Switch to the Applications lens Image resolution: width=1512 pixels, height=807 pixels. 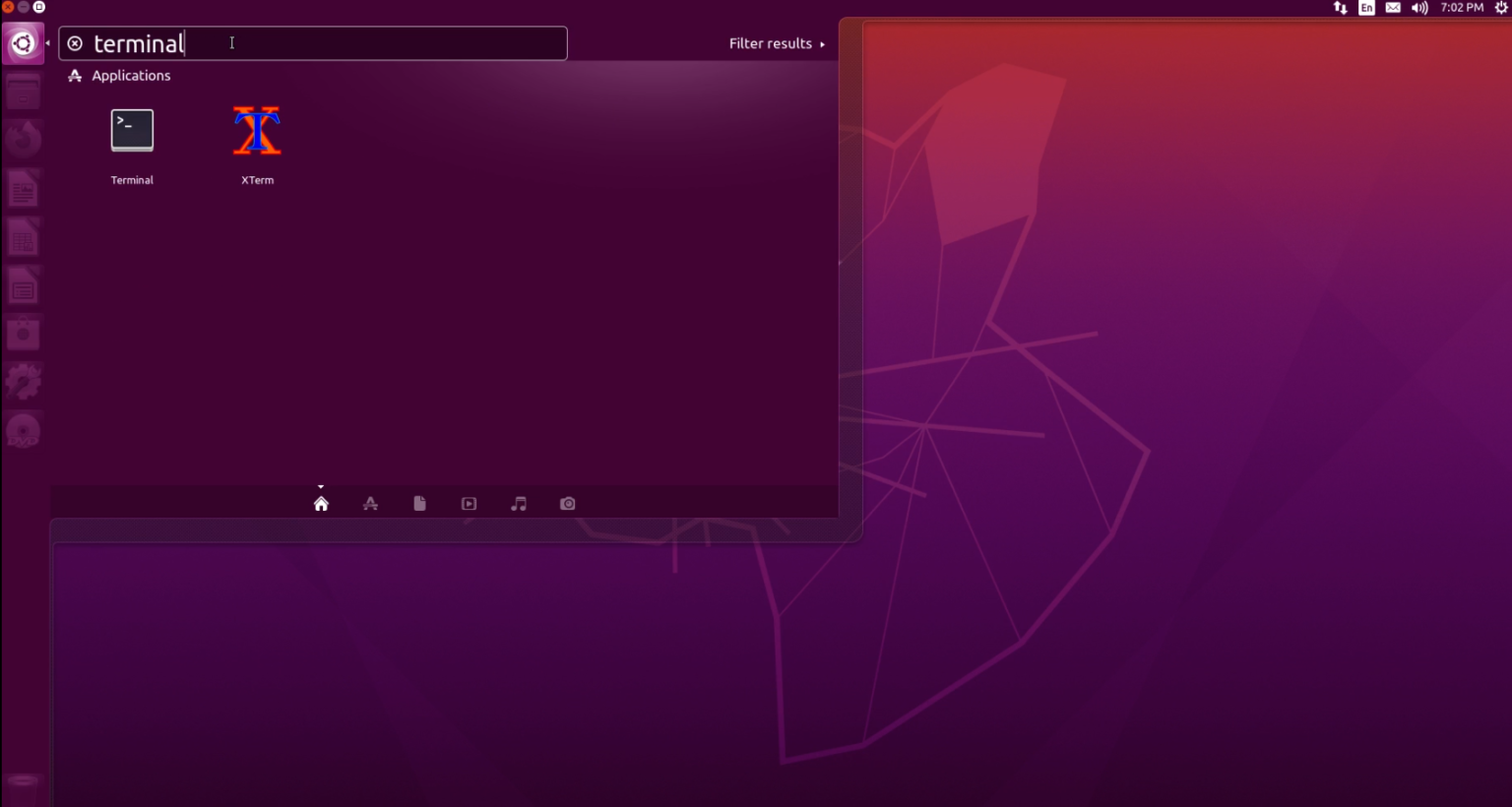(x=370, y=503)
